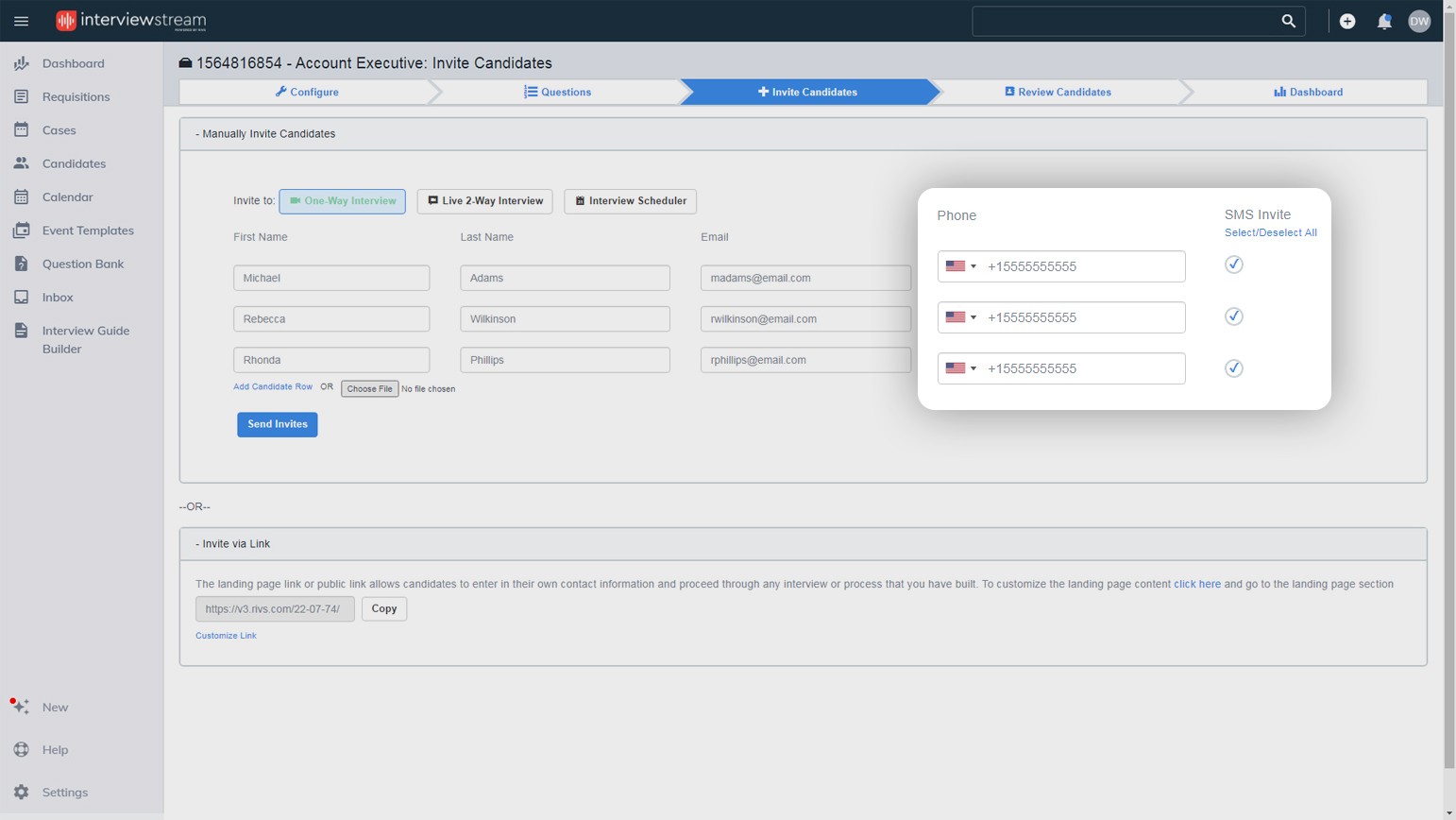
Task: Open the country flag dropdown on first phone field
Action: pos(959,265)
